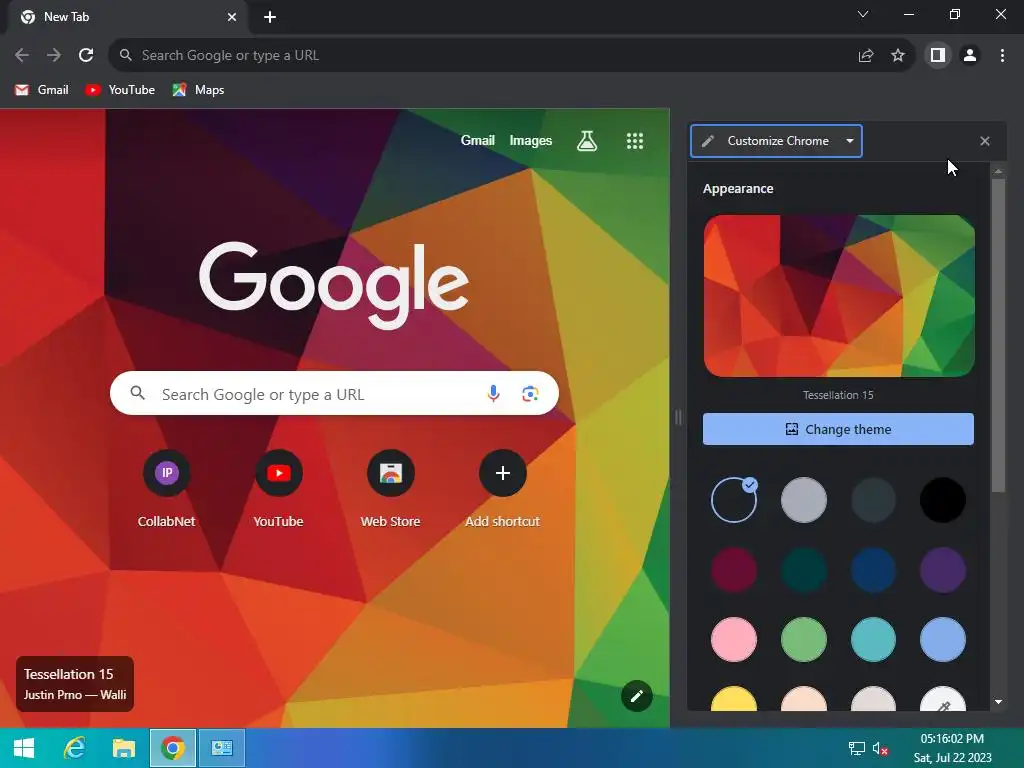Start voice search with microphone icon

click(x=494, y=394)
